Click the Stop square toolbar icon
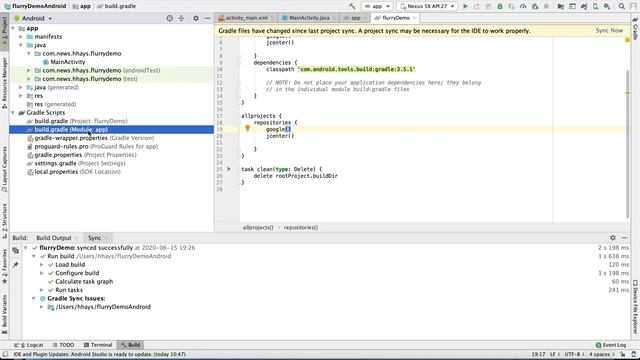The height and width of the screenshot is (360, 640). click(546, 6)
